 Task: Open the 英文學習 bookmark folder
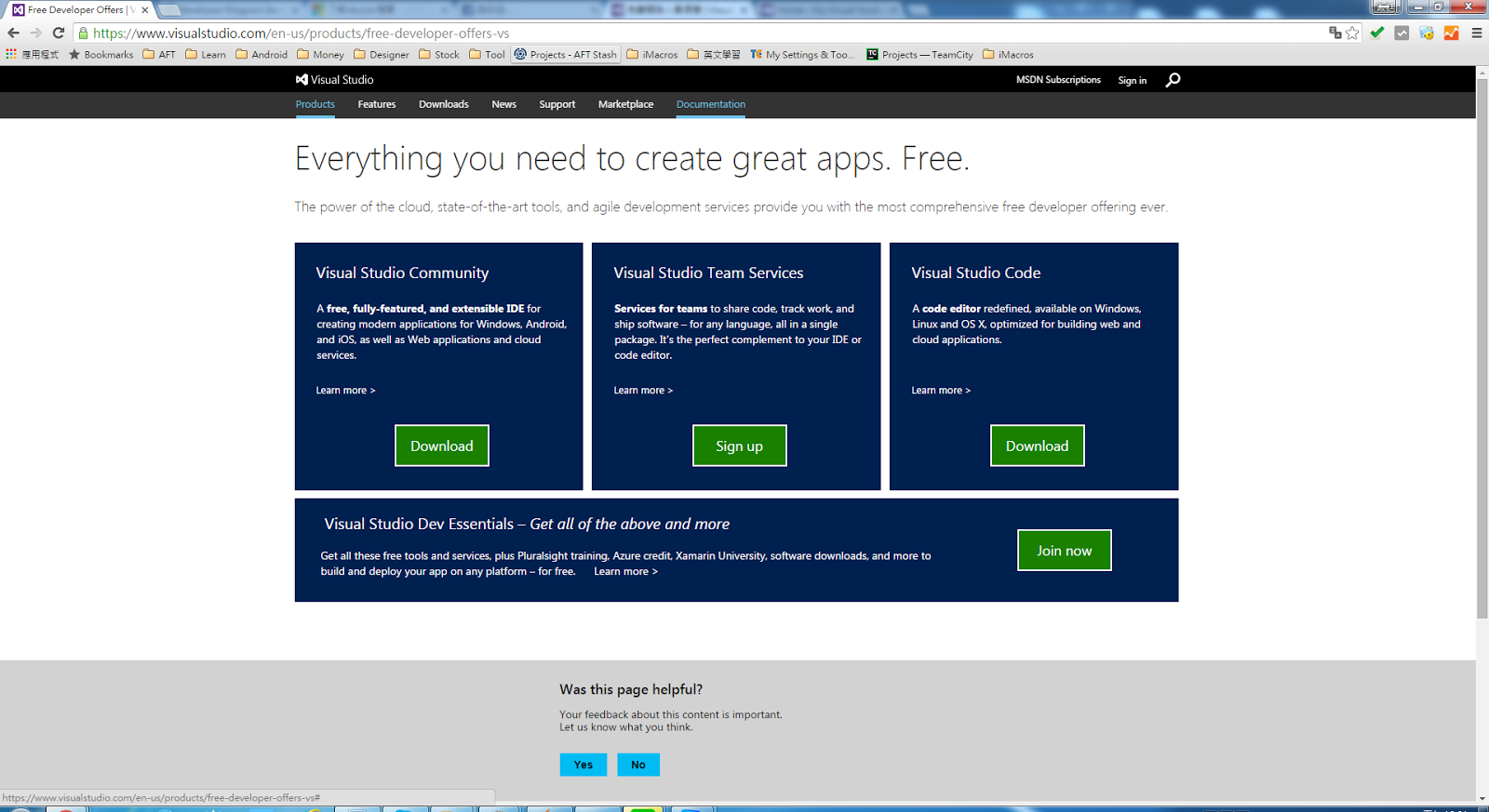tap(714, 55)
